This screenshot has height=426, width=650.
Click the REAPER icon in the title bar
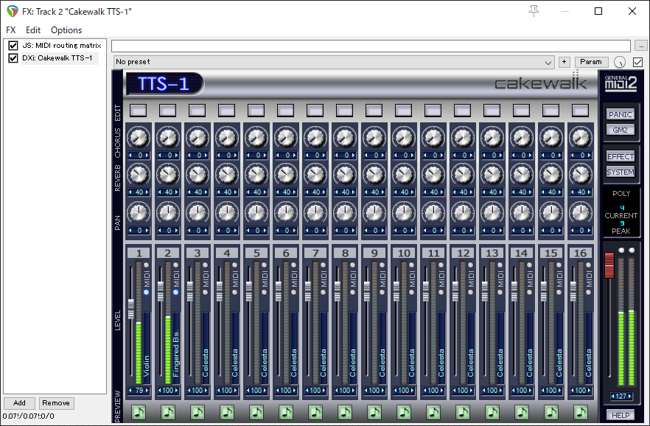pyautogui.click(x=12, y=11)
